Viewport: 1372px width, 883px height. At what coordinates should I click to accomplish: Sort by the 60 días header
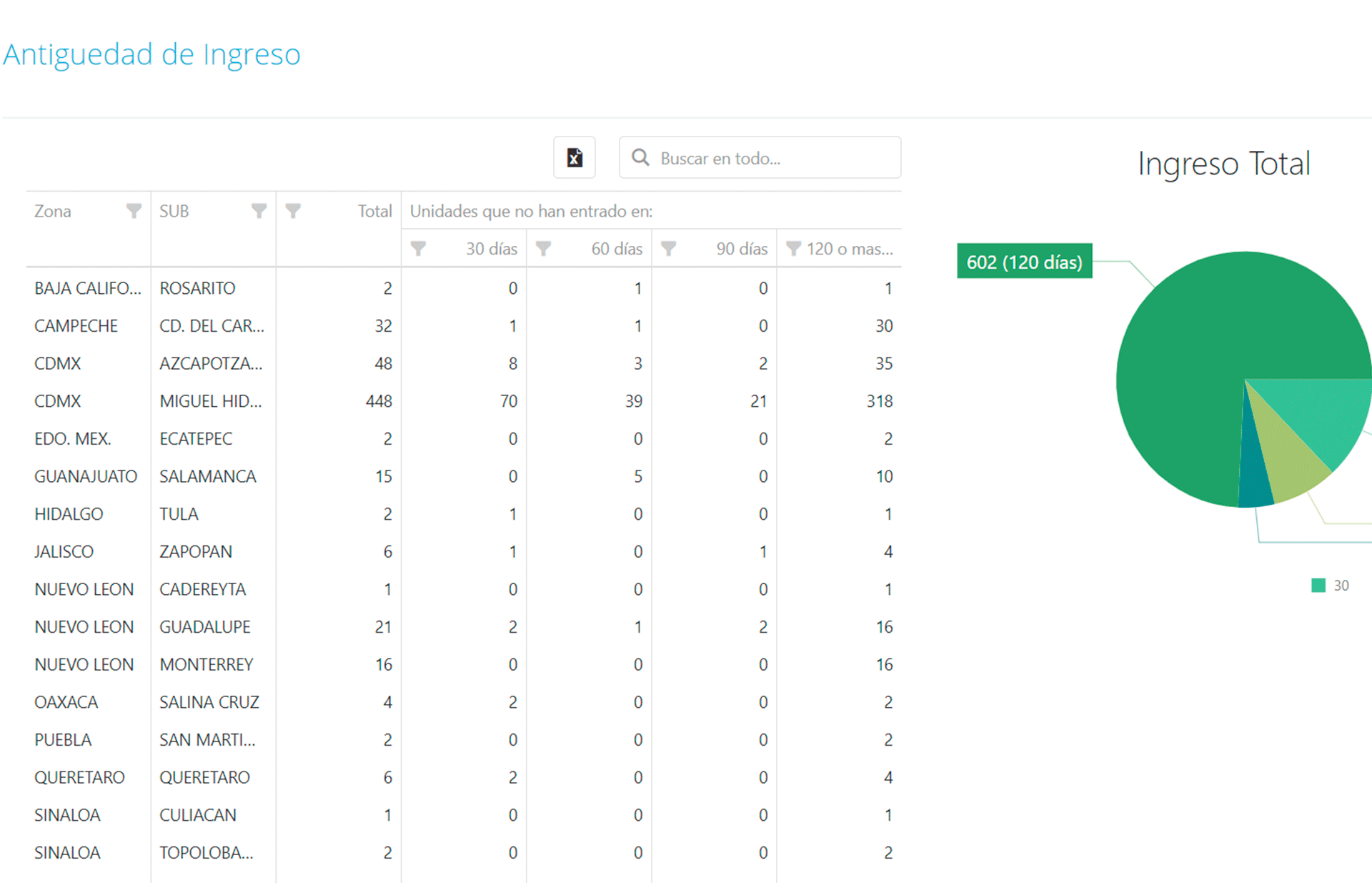[x=617, y=249]
